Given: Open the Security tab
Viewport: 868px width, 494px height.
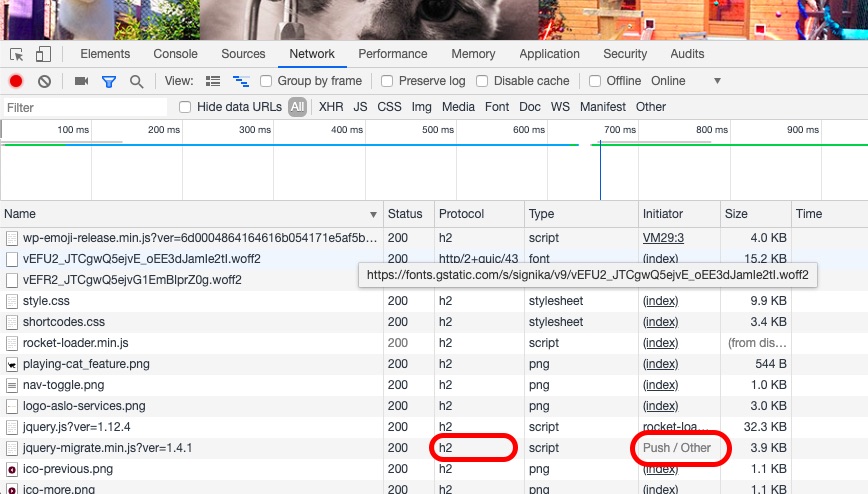Looking at the screenshot, I should pyautogui.click(x=625, y=54).
